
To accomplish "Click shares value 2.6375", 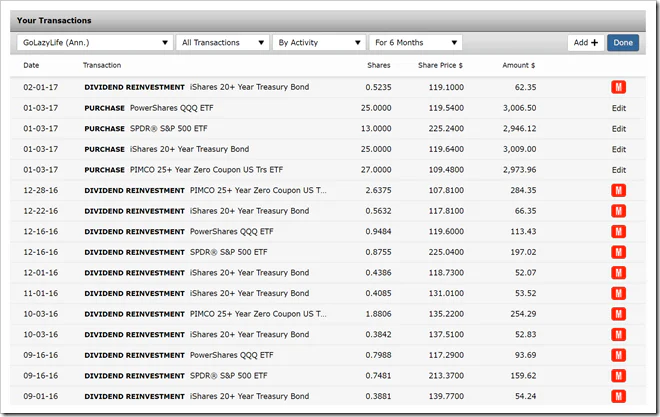I will tap(378, 190).
